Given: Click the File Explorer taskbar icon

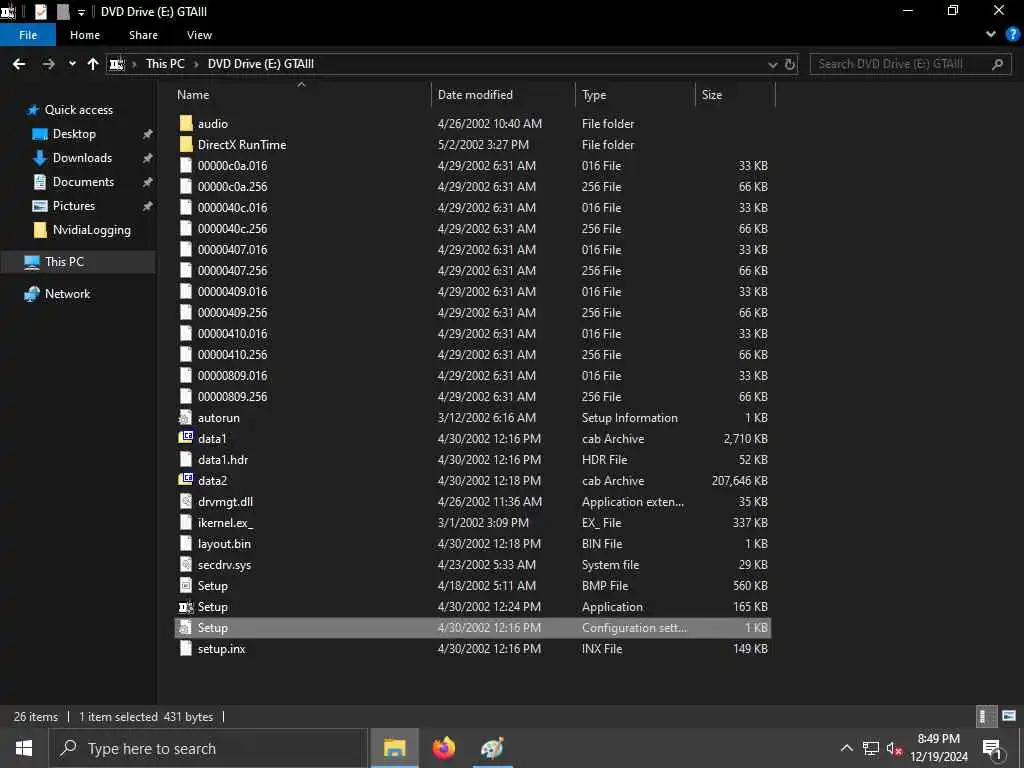Looking at the screenshot, I should point(394,748).
